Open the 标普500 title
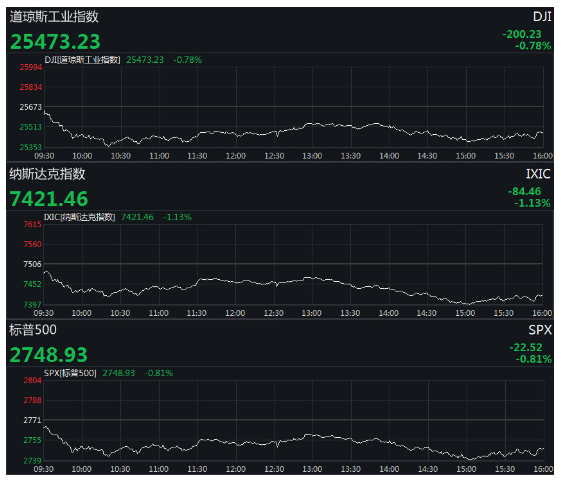The image size is (561, 480). click(33, 330)
